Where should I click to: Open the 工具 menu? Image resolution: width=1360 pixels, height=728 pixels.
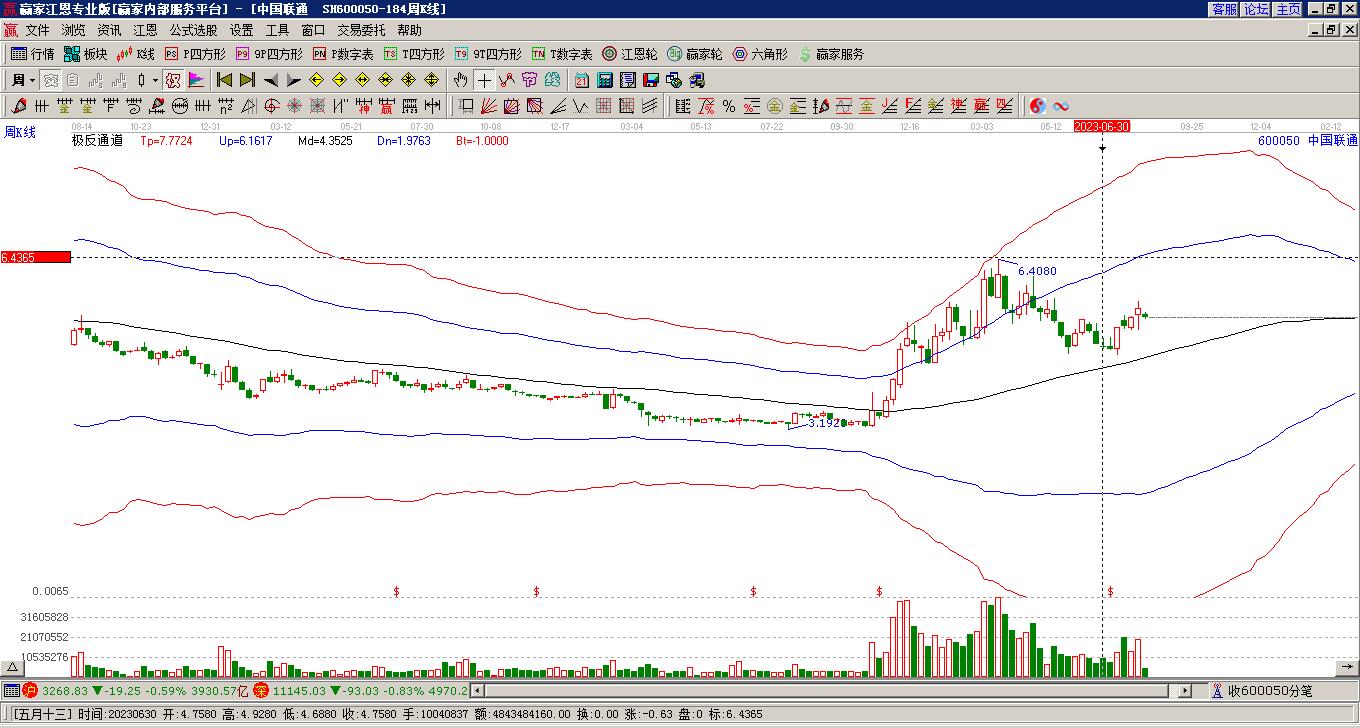pos(277,30)
